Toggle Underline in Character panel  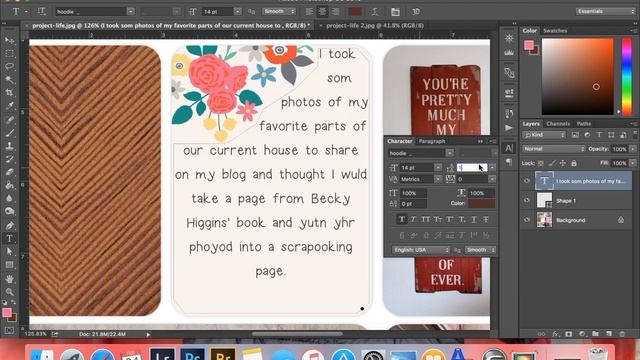tap(473, 220)
